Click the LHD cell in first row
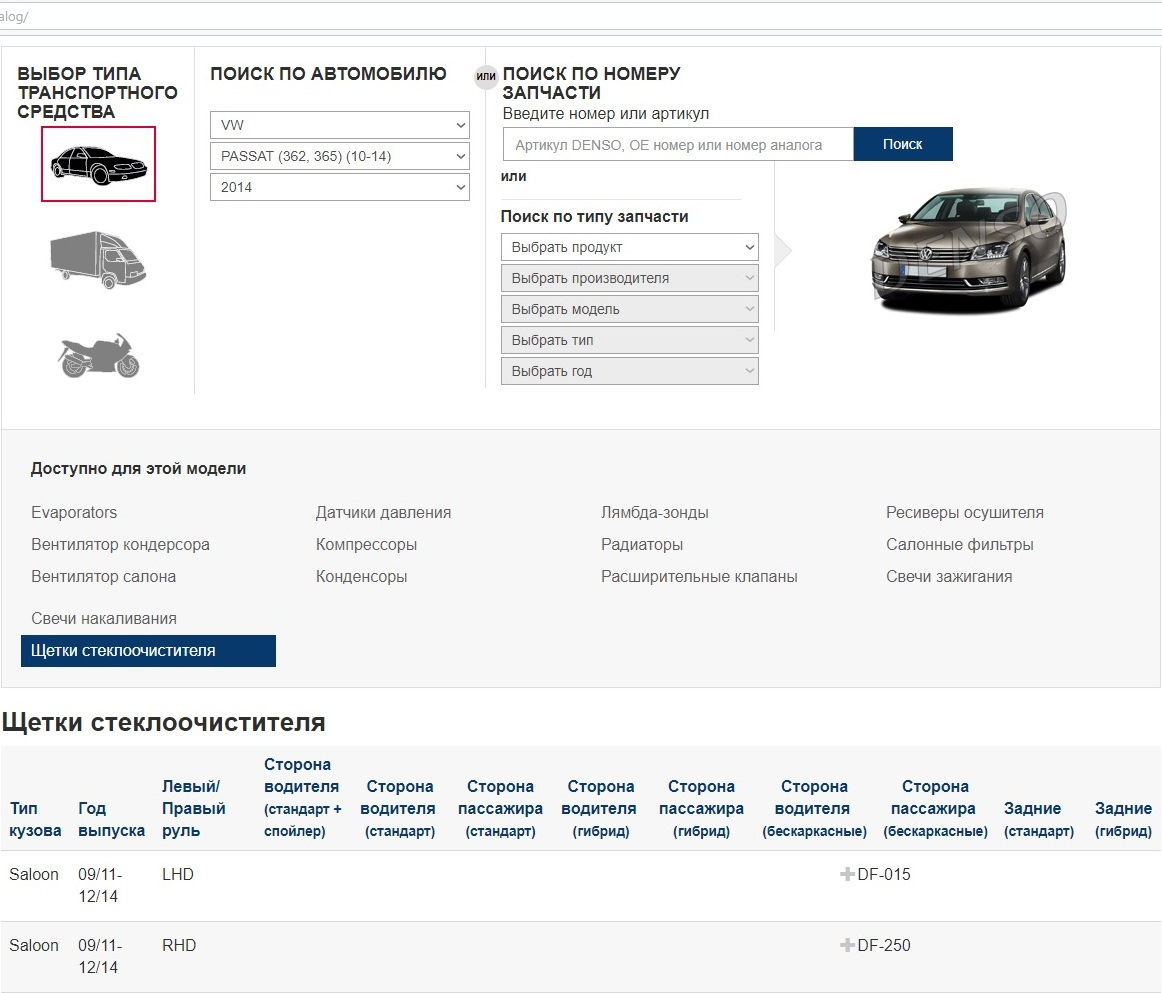This screenshot has height=993, width=1162. (x=178, y=874)
